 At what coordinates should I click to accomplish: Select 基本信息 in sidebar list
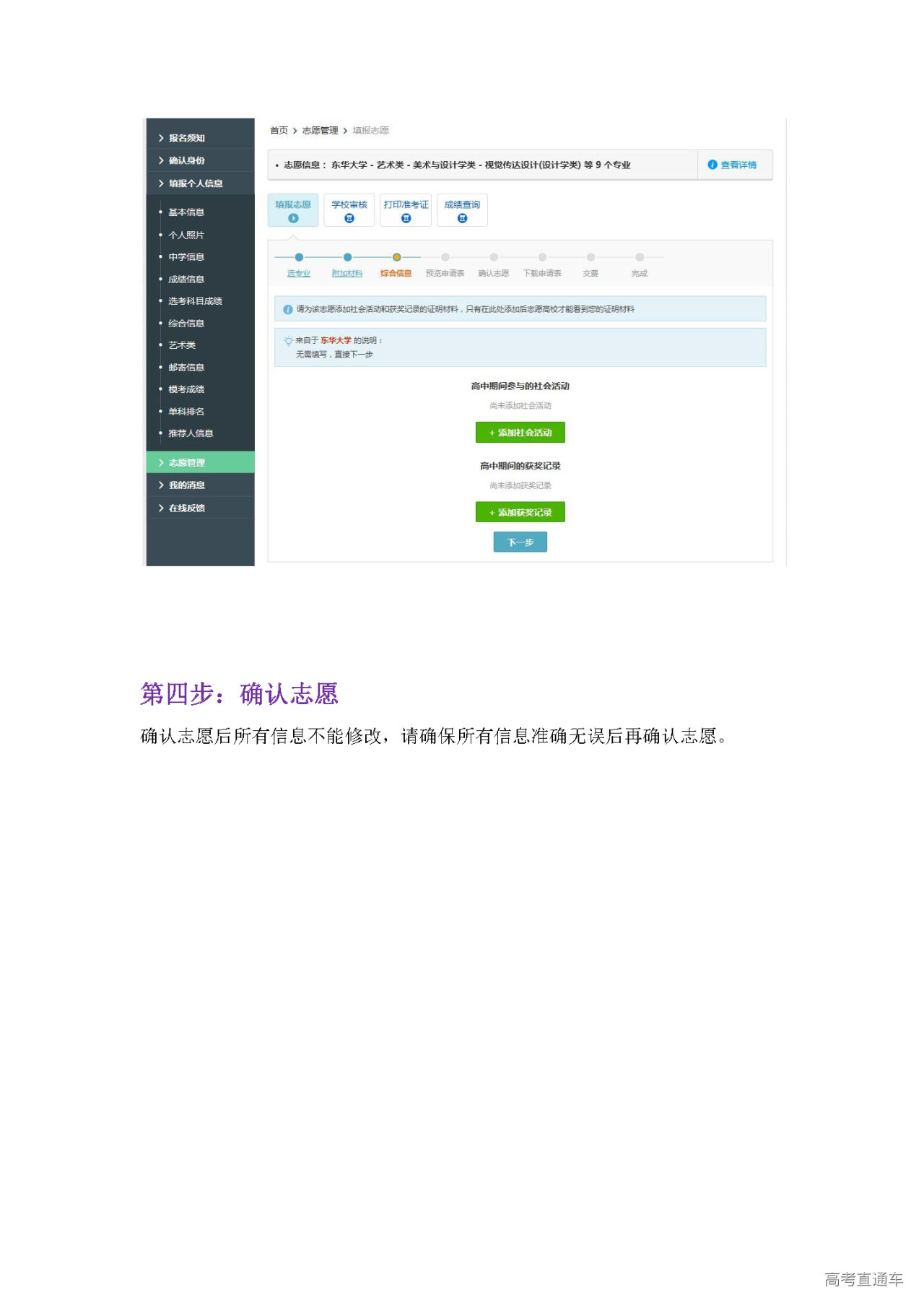tap(186, 212)
